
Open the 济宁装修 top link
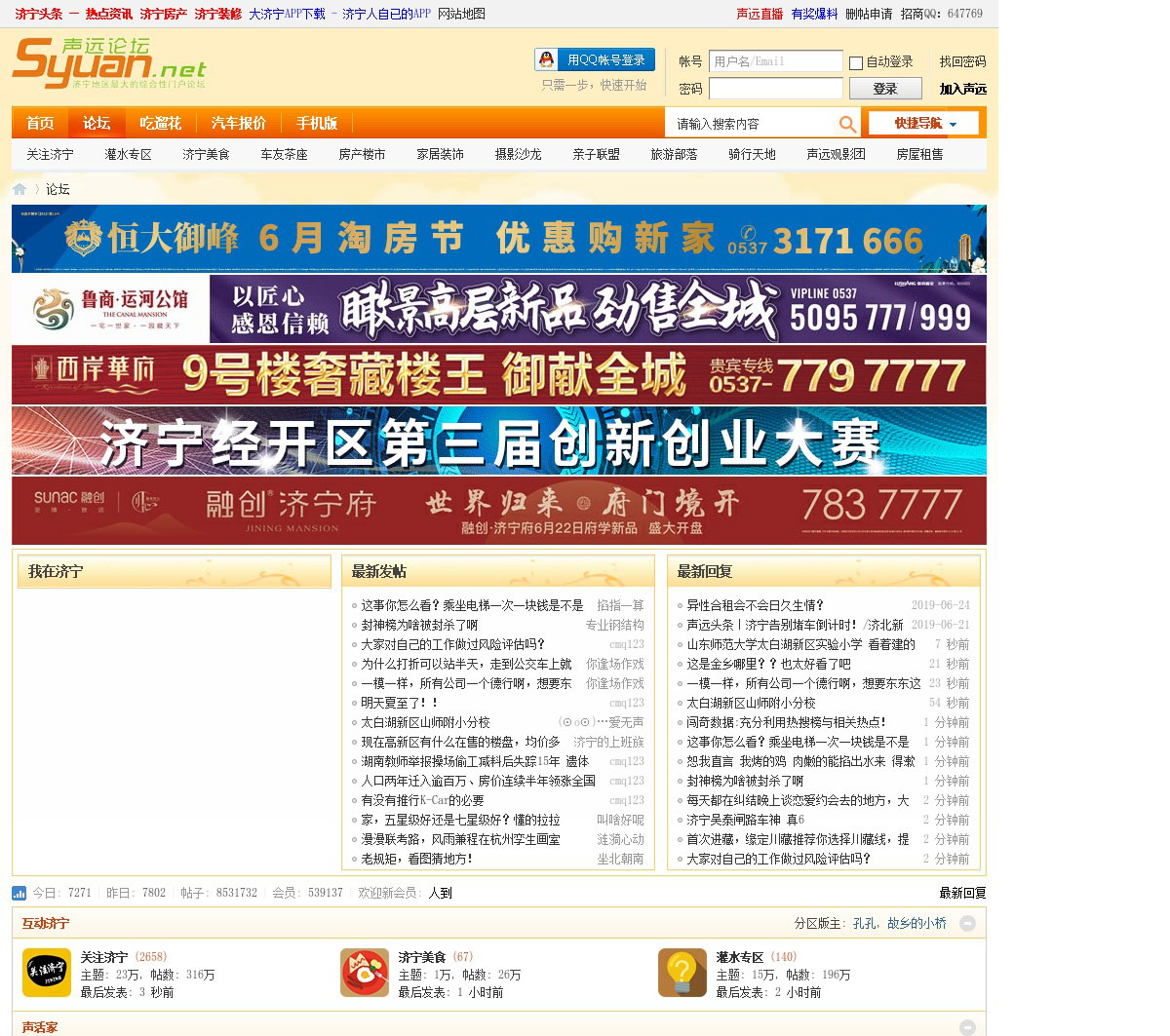pos(217,14)
